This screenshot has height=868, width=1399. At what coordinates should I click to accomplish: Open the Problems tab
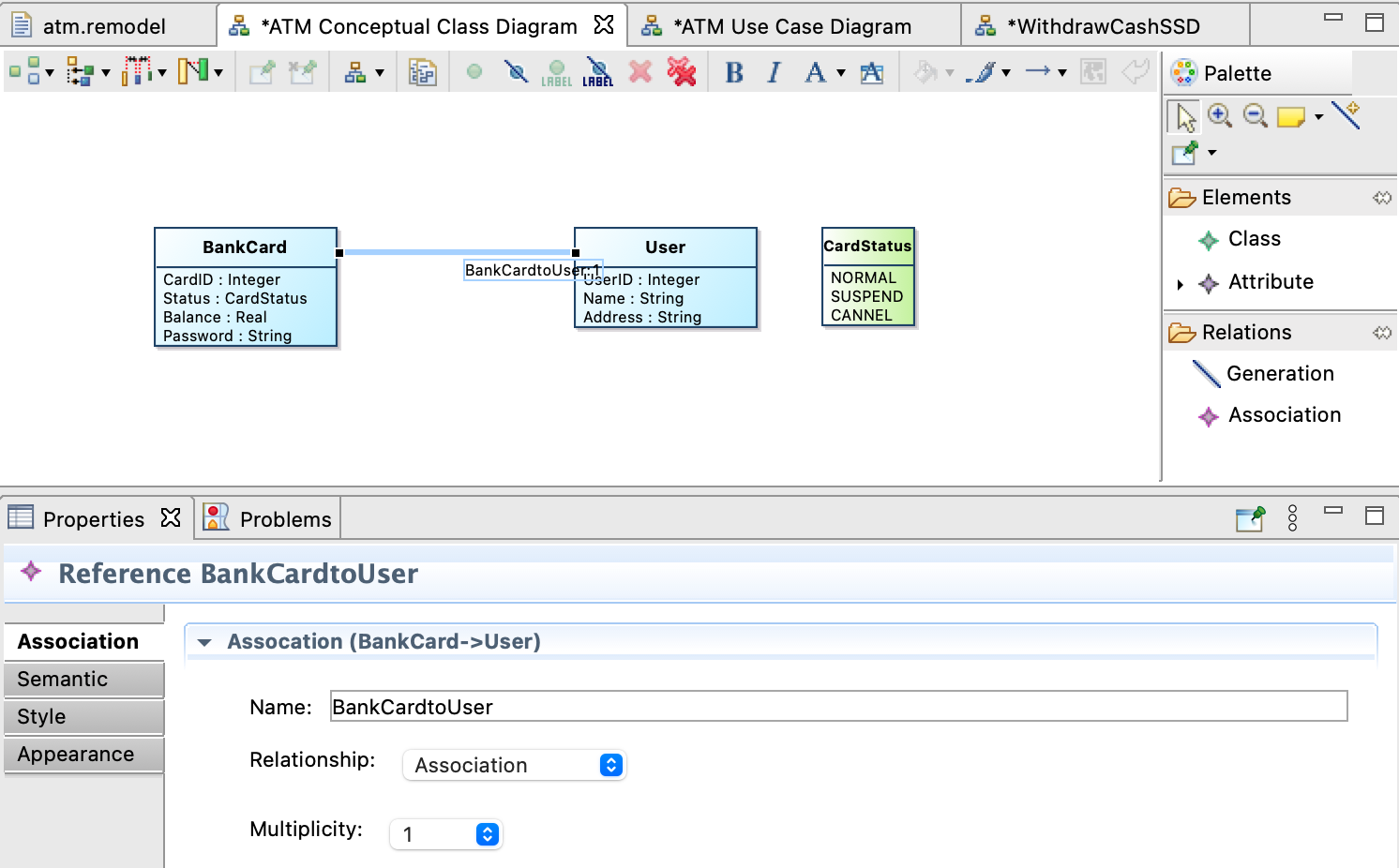click(268, 519)
